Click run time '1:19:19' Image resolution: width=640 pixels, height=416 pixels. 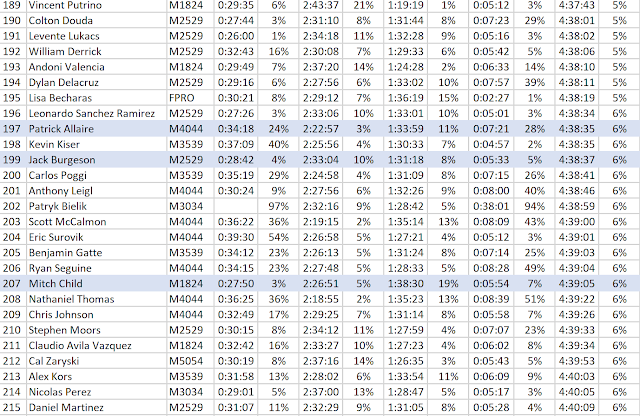click(x=406, y=5)
